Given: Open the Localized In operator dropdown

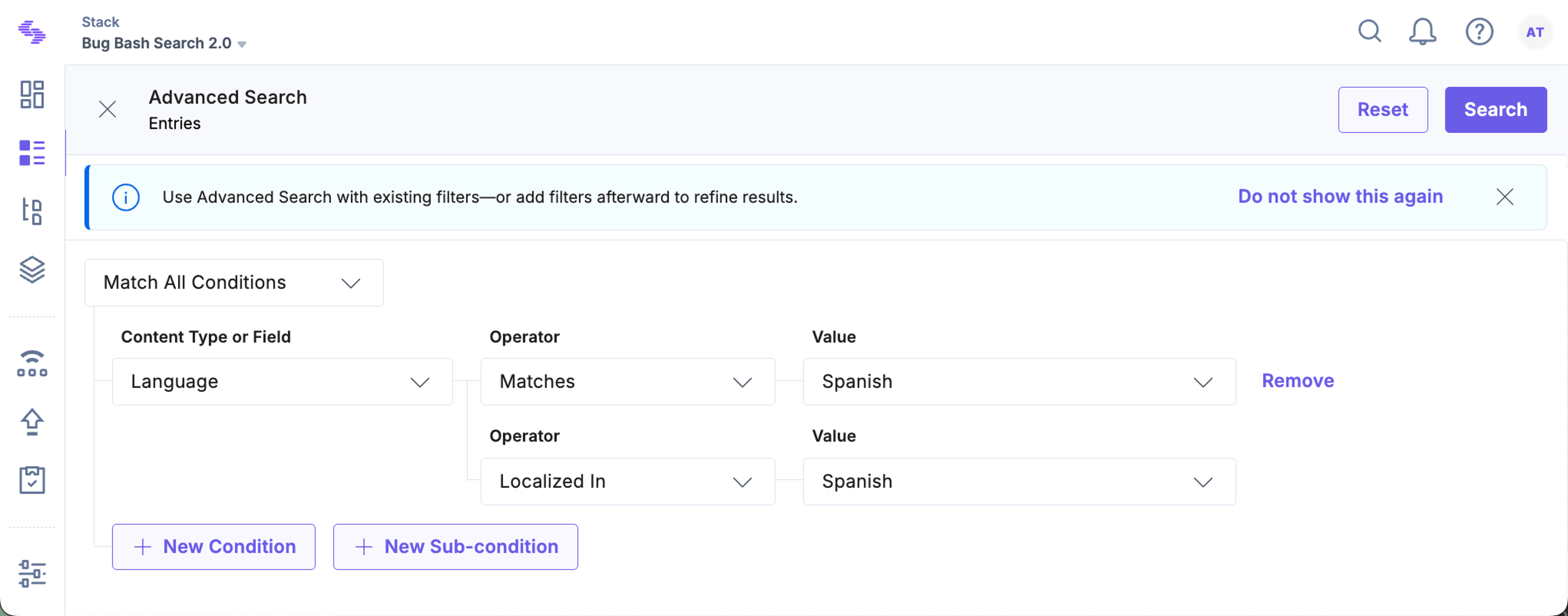Looking at the screenshot, I should pos(628,482).
